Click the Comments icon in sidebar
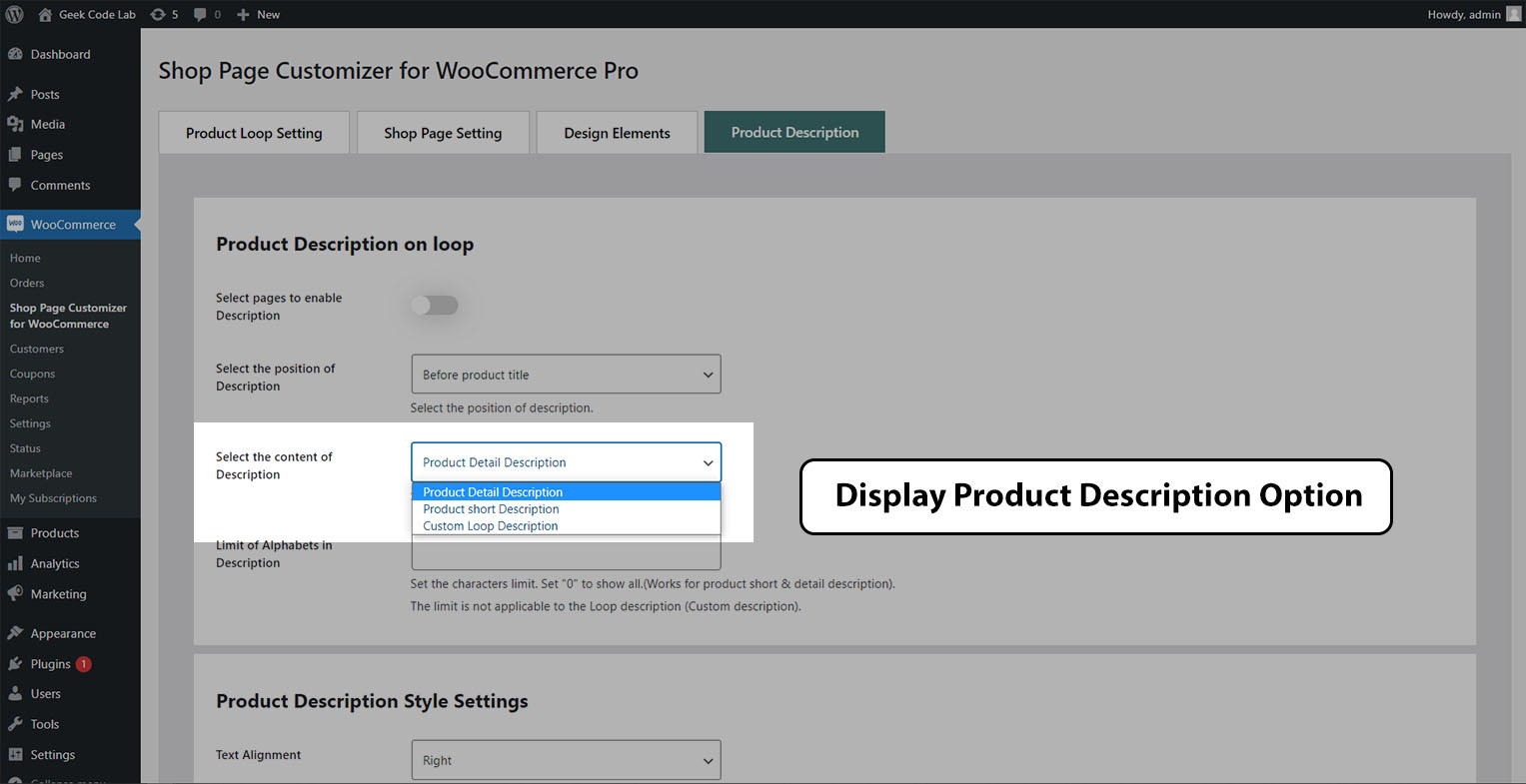 click(15, 185)
